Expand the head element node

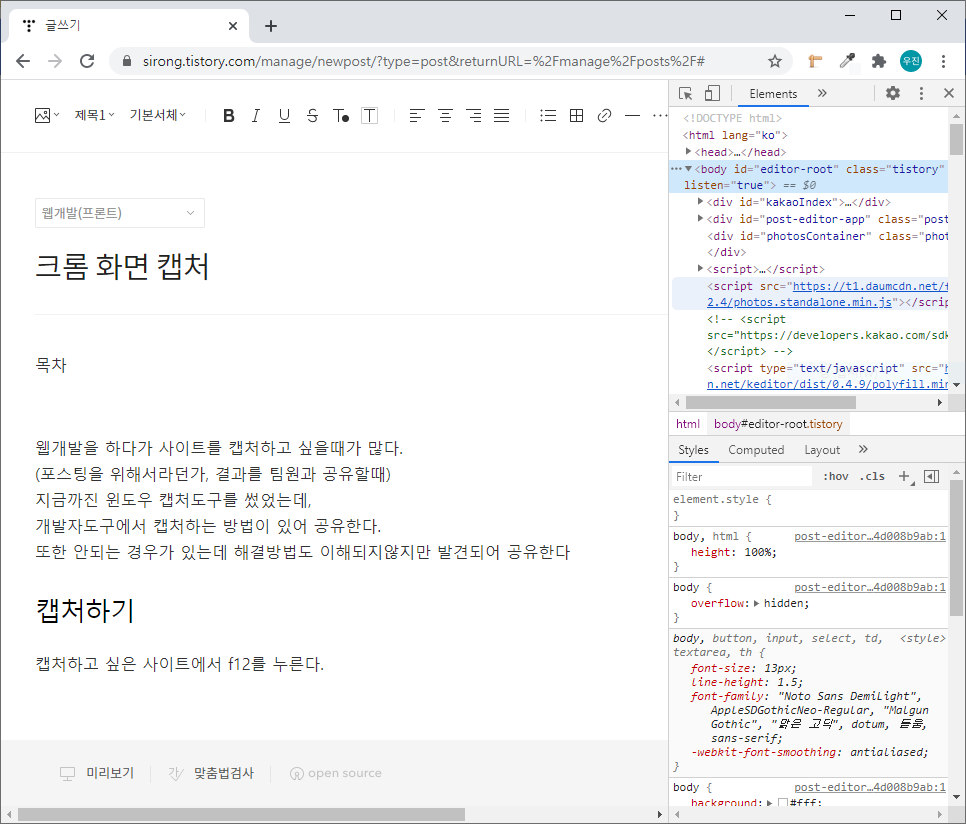688,151
